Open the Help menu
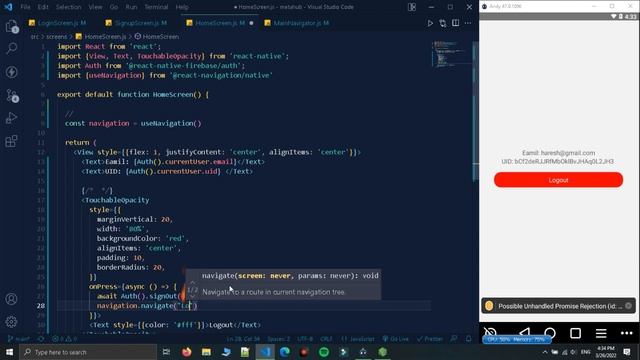The height and width of the screenshot is (360, 640). (x=182, y=7)
